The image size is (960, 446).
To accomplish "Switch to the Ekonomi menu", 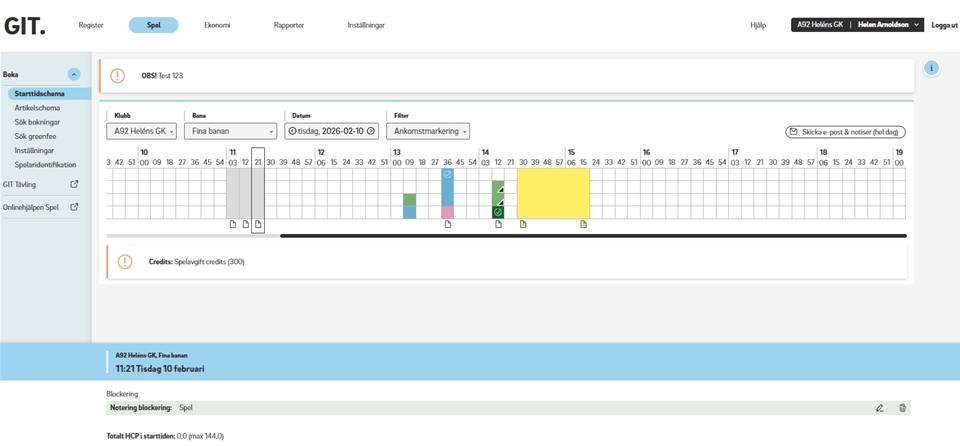I will click(217, 25).
